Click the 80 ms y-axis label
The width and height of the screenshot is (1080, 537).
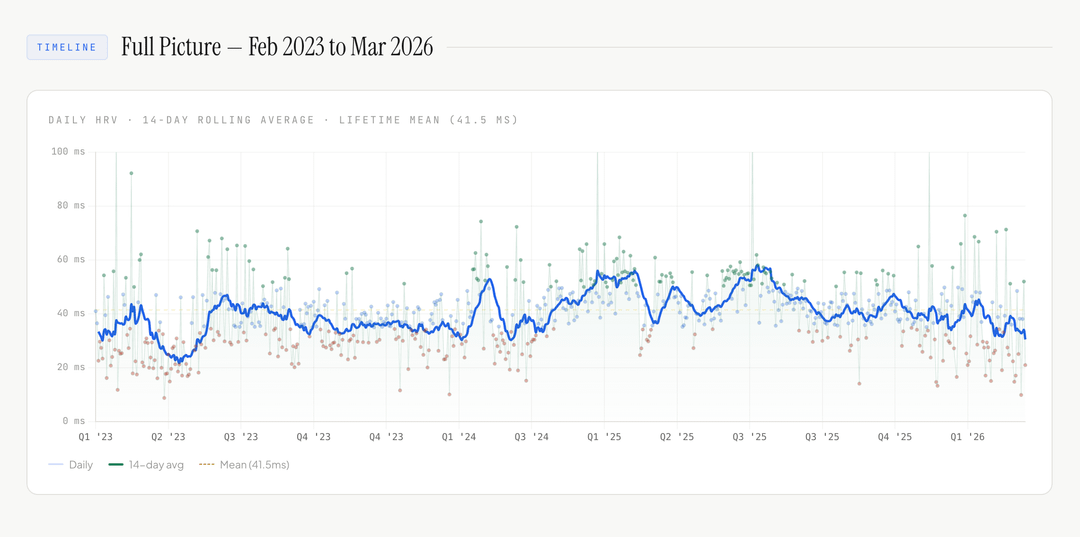(x=70, y=206)
